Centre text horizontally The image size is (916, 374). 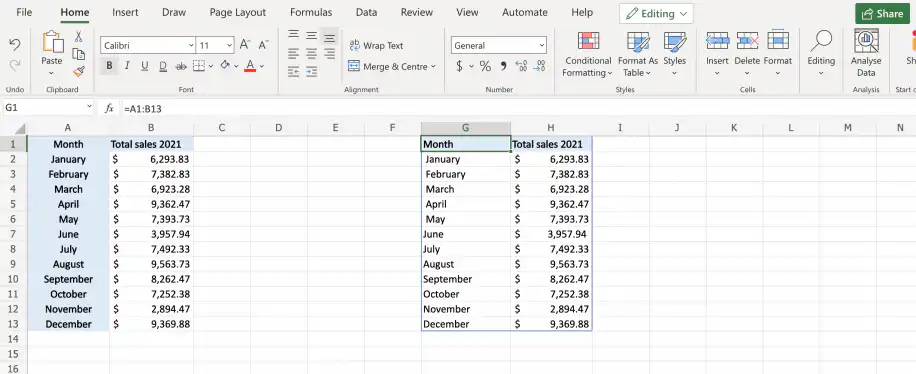[311, 54]
